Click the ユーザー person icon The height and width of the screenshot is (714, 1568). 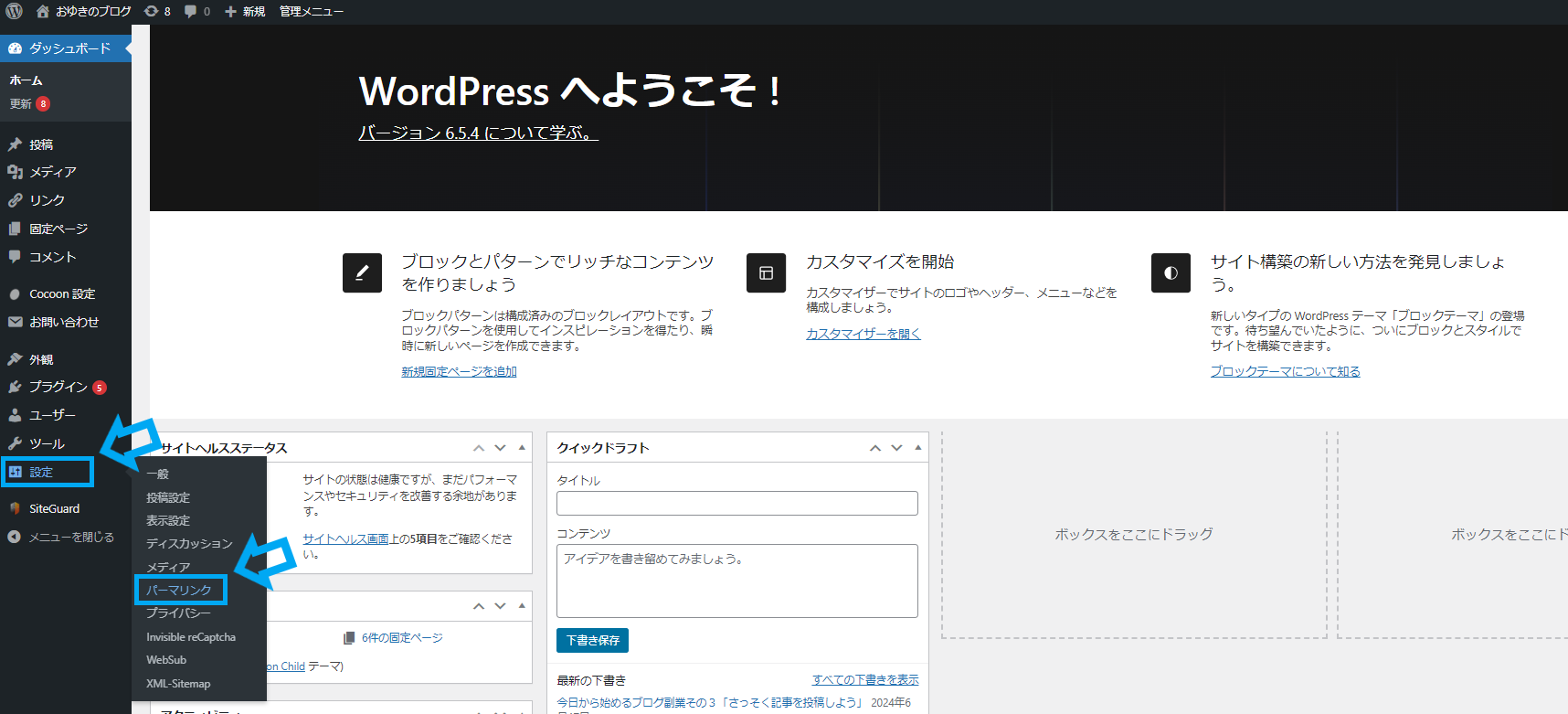15,415
